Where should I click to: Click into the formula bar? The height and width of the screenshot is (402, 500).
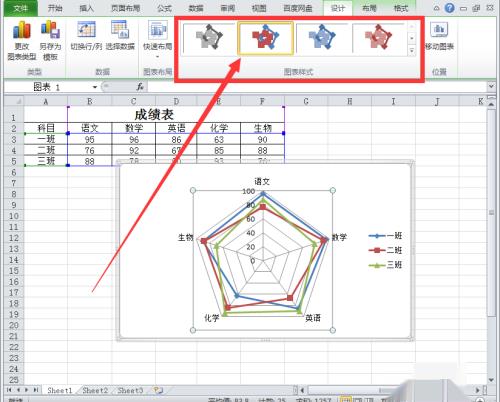317,87
